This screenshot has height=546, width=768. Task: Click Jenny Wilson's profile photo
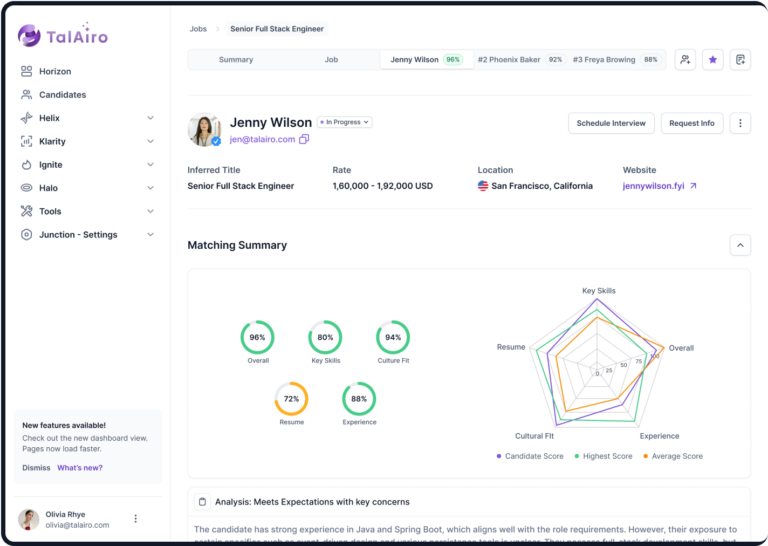coord(204,130)
